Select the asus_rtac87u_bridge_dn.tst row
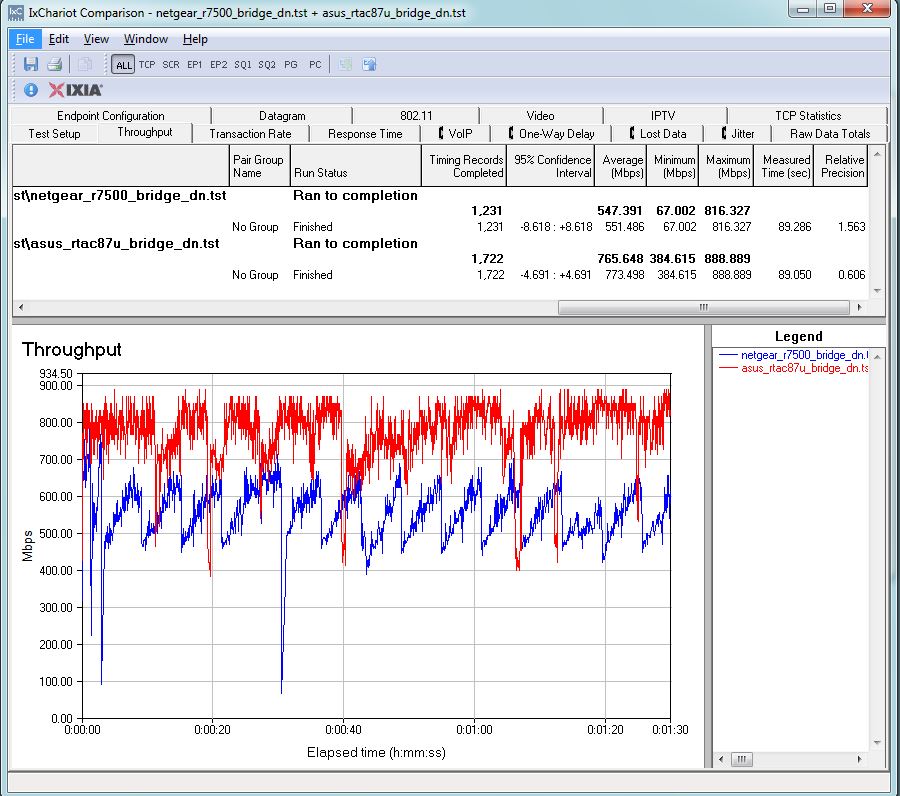 click(x=440, y=243)
